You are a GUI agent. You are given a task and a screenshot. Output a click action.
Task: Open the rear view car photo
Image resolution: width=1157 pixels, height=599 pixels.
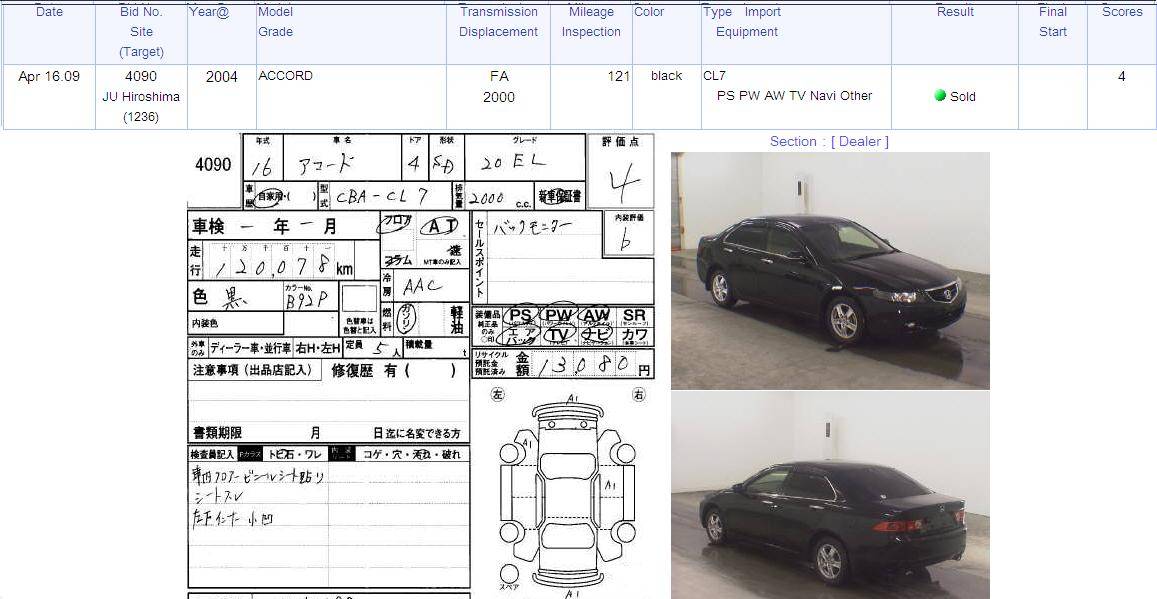(830, 495)
